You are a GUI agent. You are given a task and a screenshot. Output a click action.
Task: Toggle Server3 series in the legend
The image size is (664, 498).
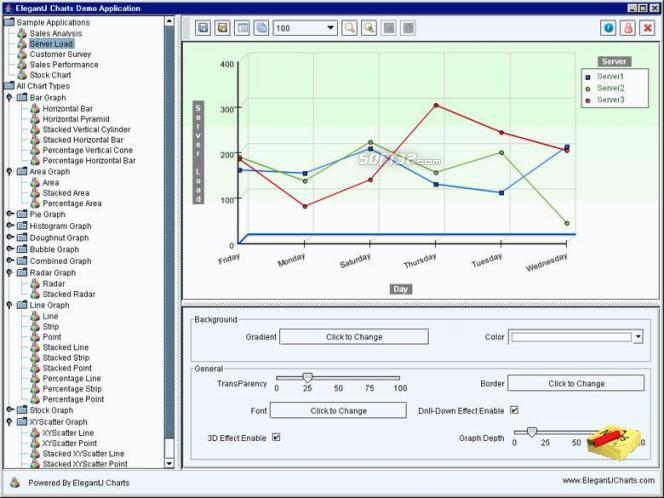604,100
